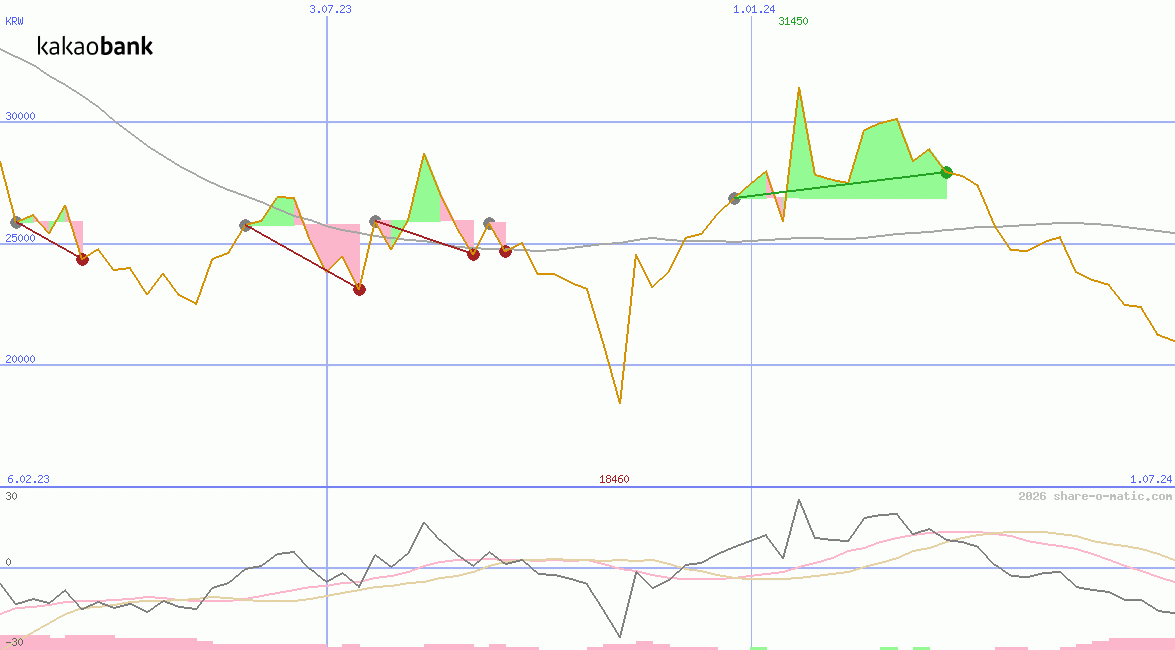Viewport: 1175px width, 650px height.
Task: Click the red marker just after the 3.07.23 line
Action: point(359,289)
